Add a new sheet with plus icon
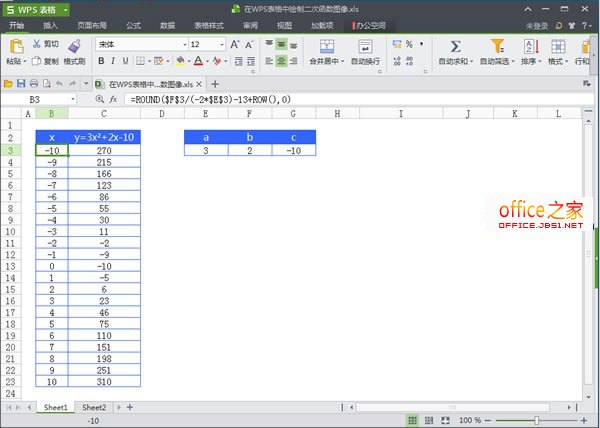This screenshot has width=600, height=428. [128, 408]
